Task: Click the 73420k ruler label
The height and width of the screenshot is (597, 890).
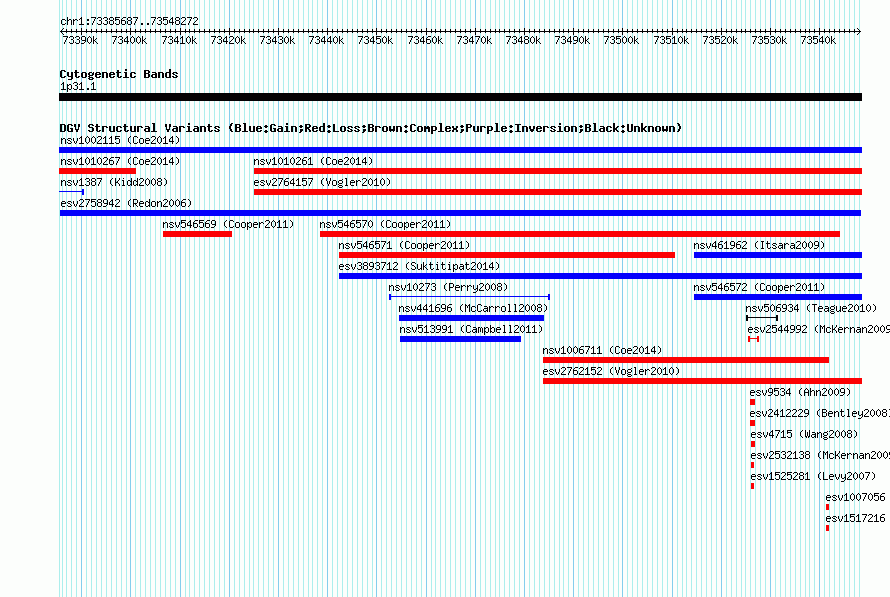Action: tap(228, 41)
